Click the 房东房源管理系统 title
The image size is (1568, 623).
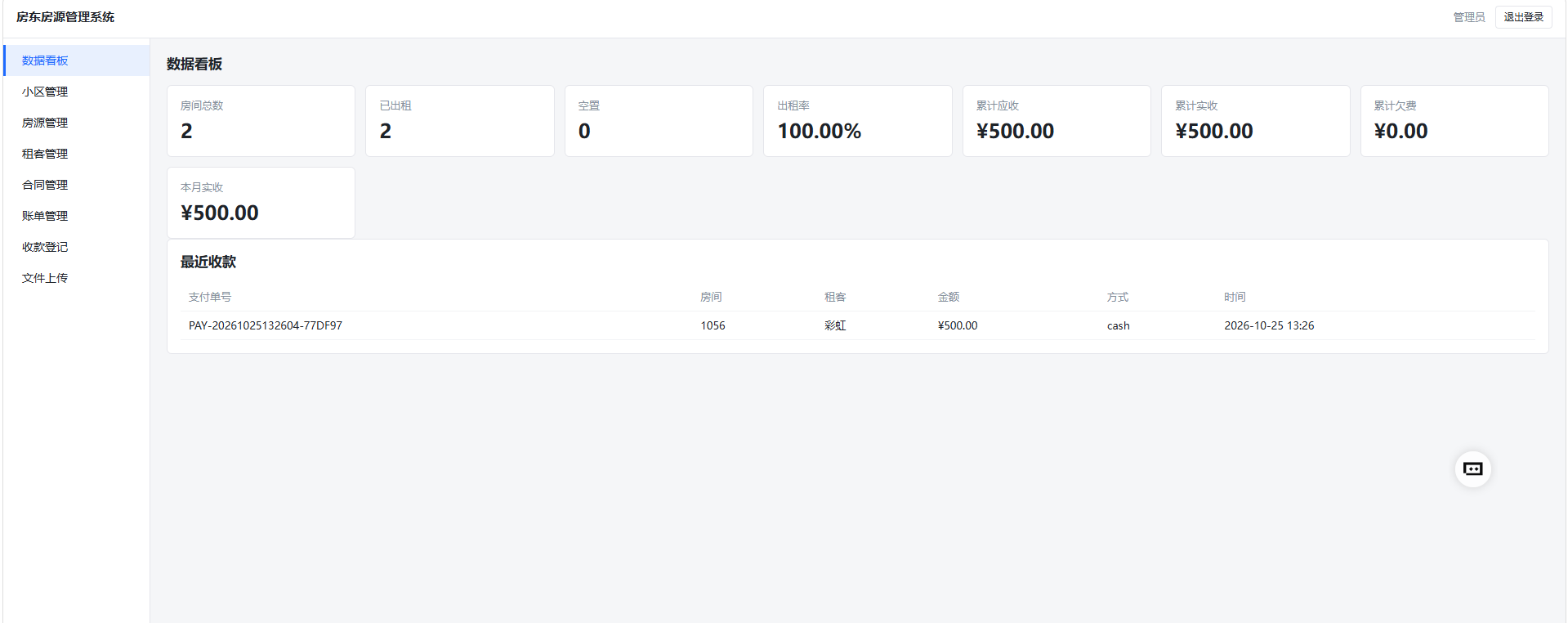(65, 17)
